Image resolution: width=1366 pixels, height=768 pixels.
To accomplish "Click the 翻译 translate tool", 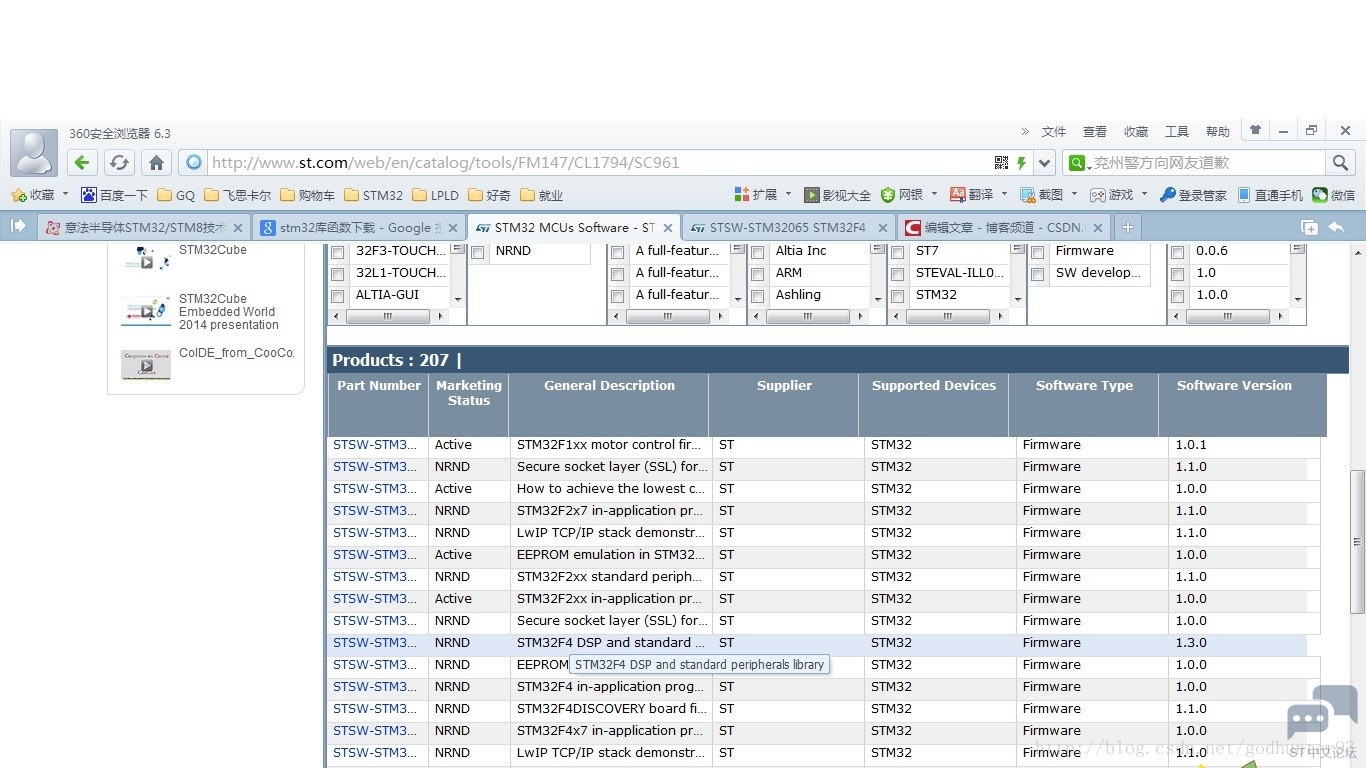I will tap(971, 195).
